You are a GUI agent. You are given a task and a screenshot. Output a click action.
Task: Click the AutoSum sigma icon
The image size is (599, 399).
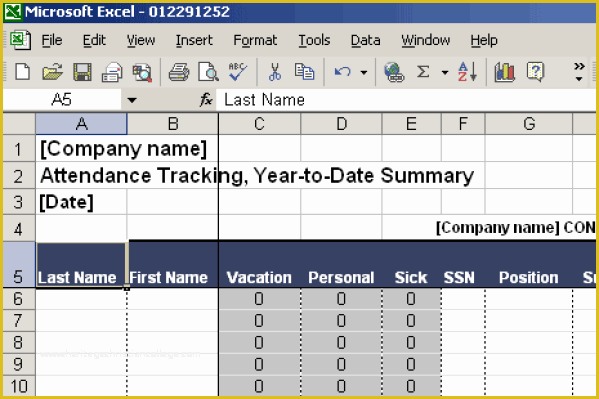423,71
